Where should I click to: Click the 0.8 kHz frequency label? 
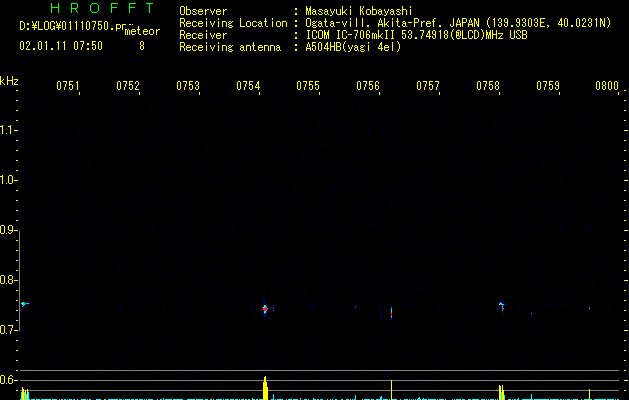8,280
